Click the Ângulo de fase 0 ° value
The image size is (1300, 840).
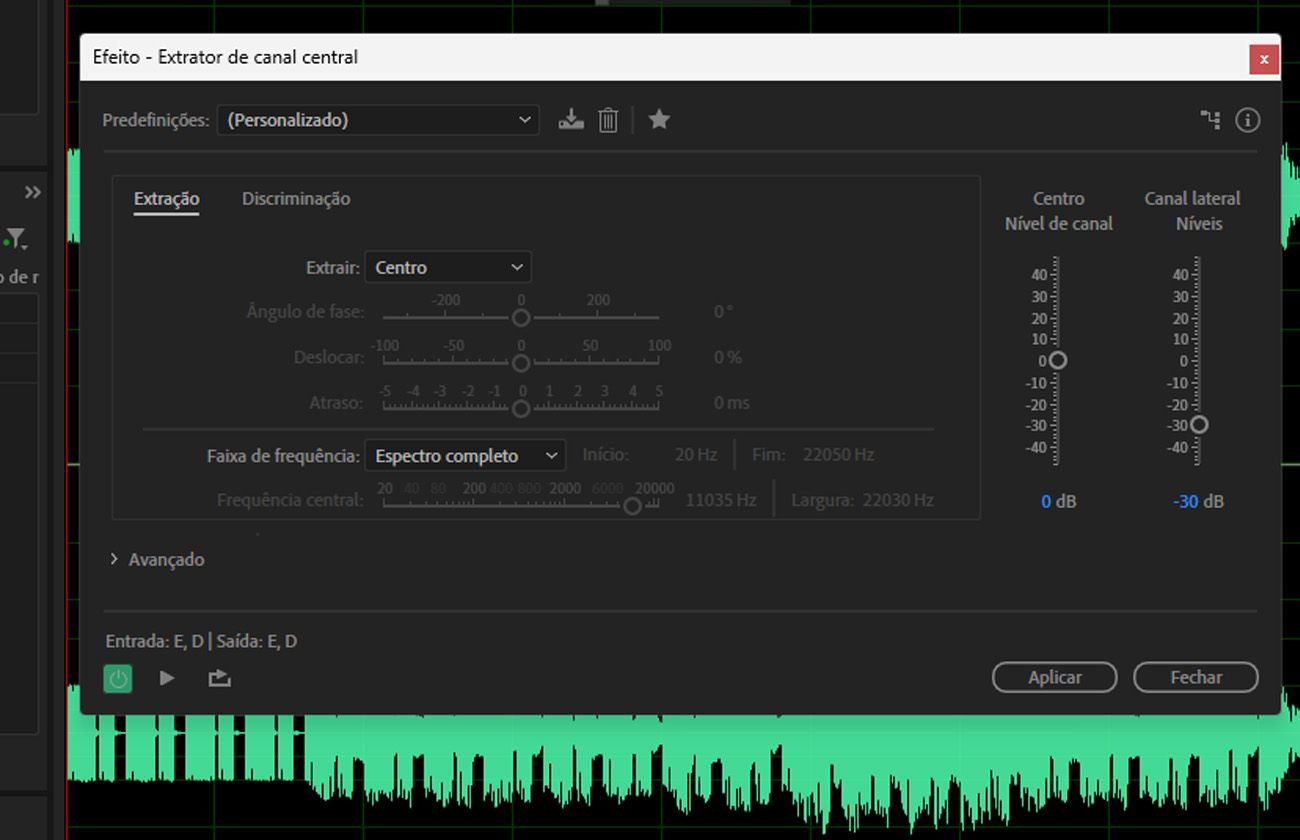pyautogui.click(x=723, y=312)
